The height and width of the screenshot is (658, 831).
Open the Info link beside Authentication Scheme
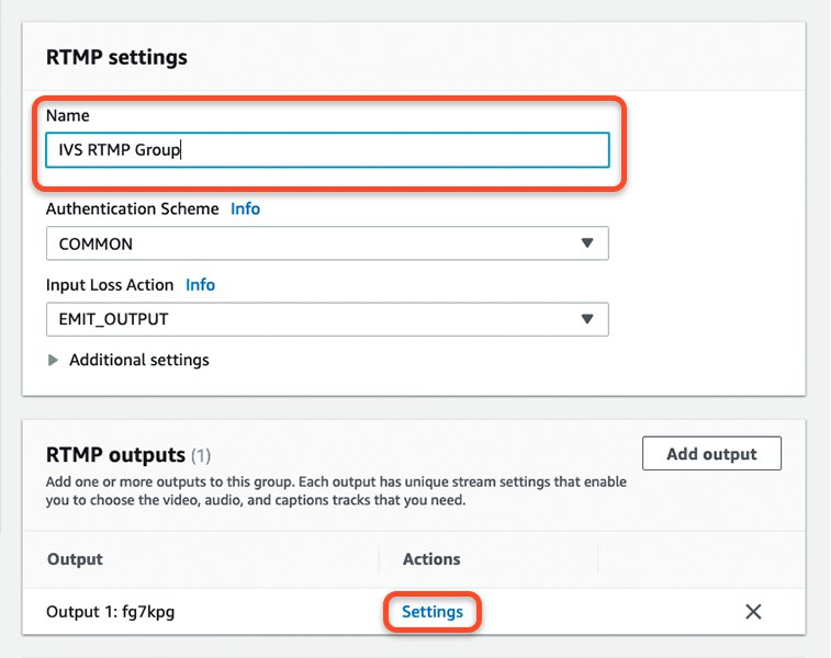point(246,208)
